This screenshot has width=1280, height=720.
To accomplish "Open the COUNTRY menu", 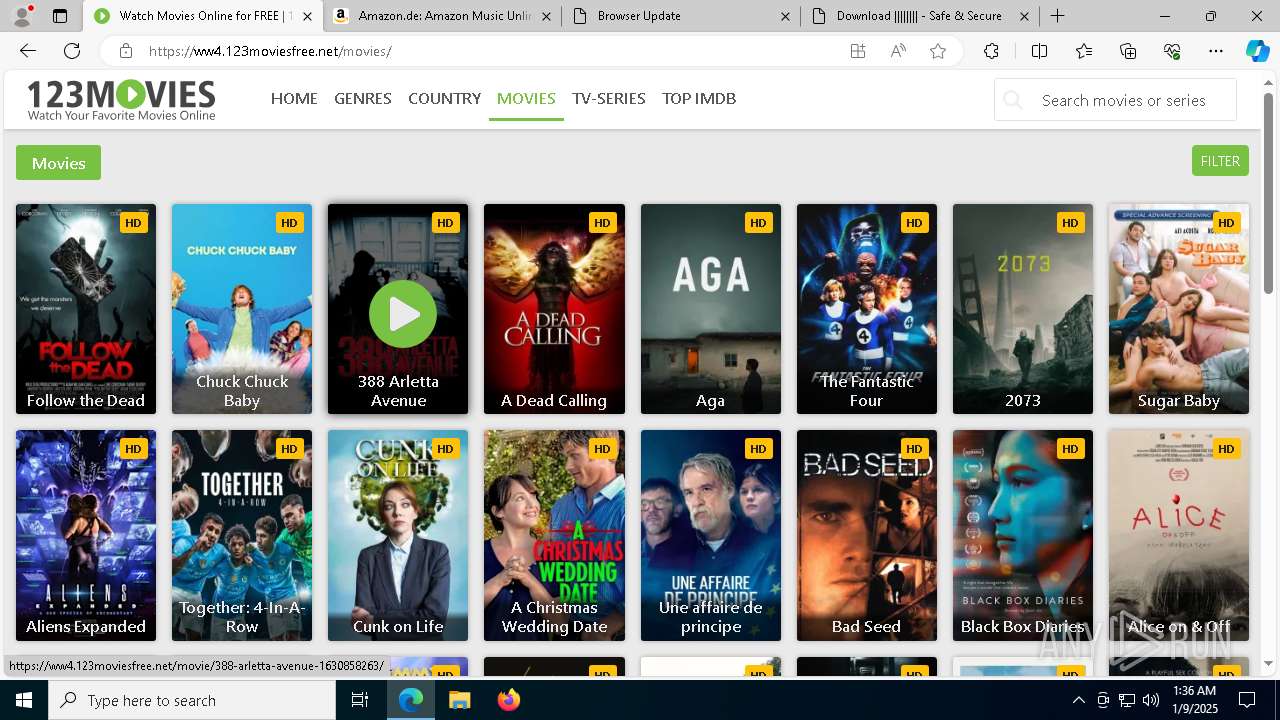I will [x=444, y=98].
